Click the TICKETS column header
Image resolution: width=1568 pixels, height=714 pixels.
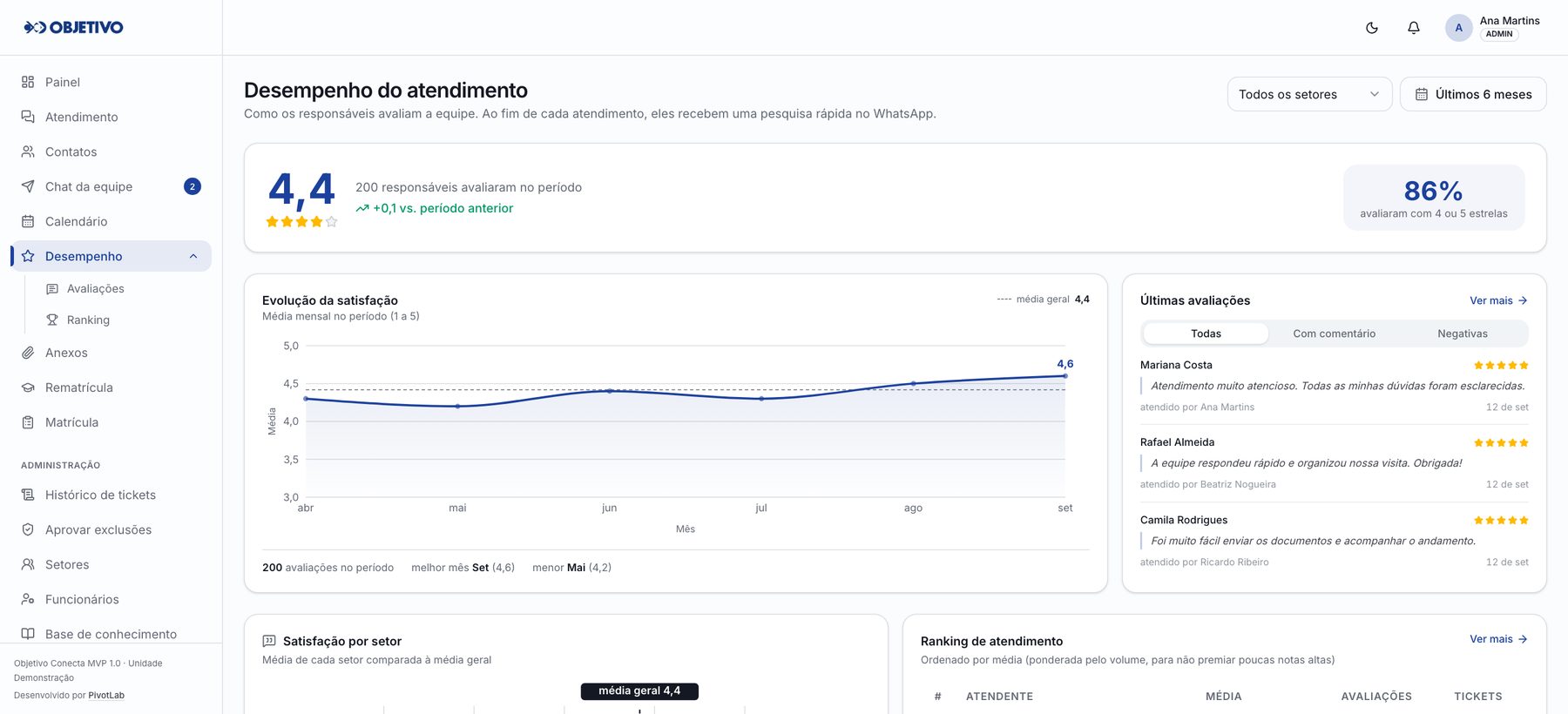point(1478,697)
